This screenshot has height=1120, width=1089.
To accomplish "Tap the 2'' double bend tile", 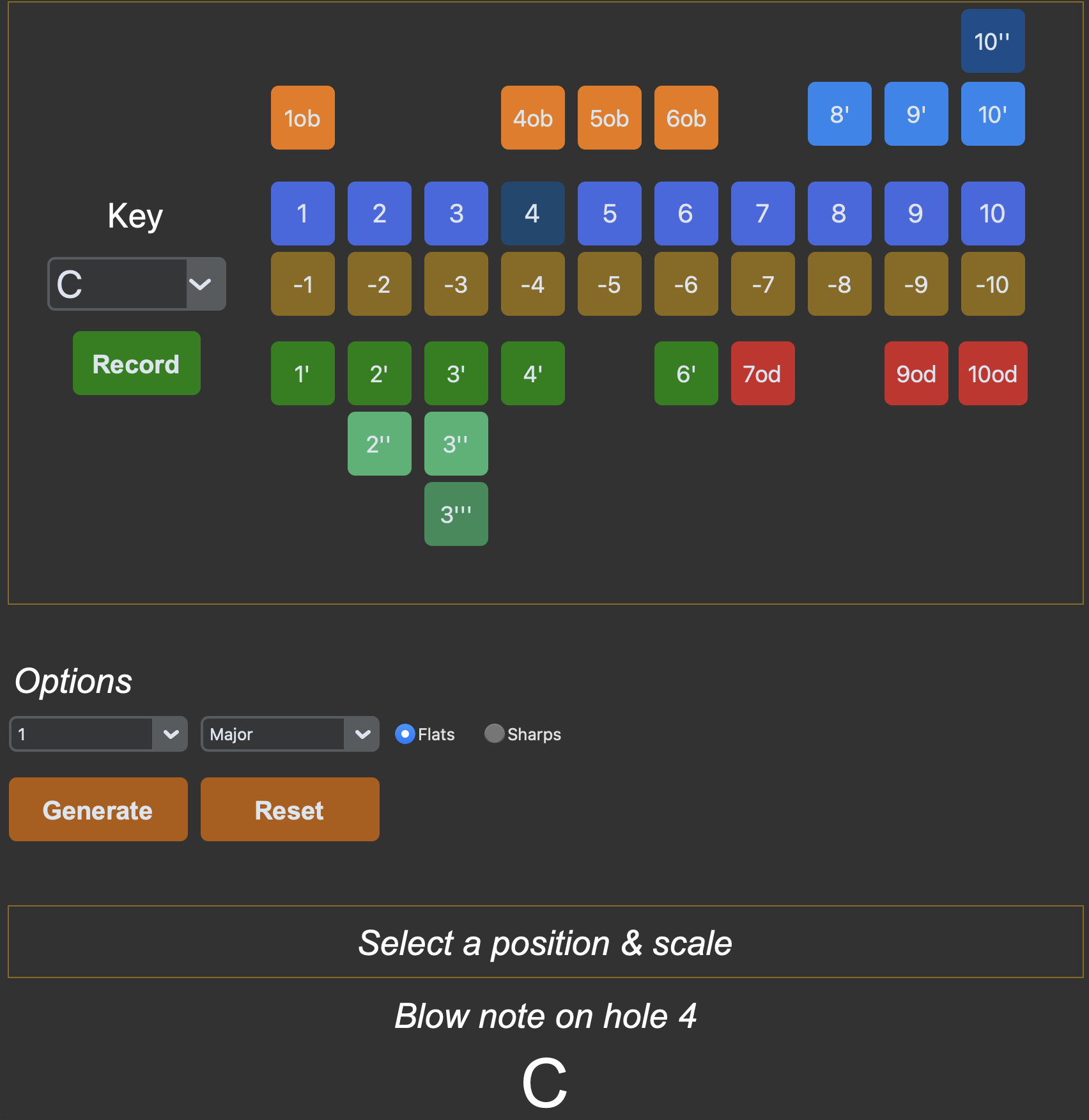I will point(379,444).
